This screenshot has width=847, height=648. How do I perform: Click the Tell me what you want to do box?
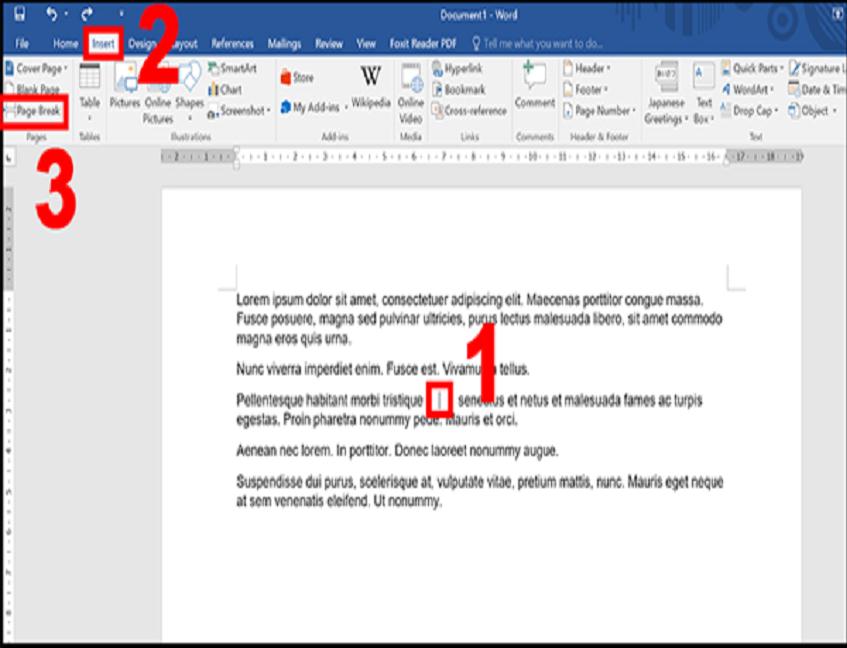537,44
